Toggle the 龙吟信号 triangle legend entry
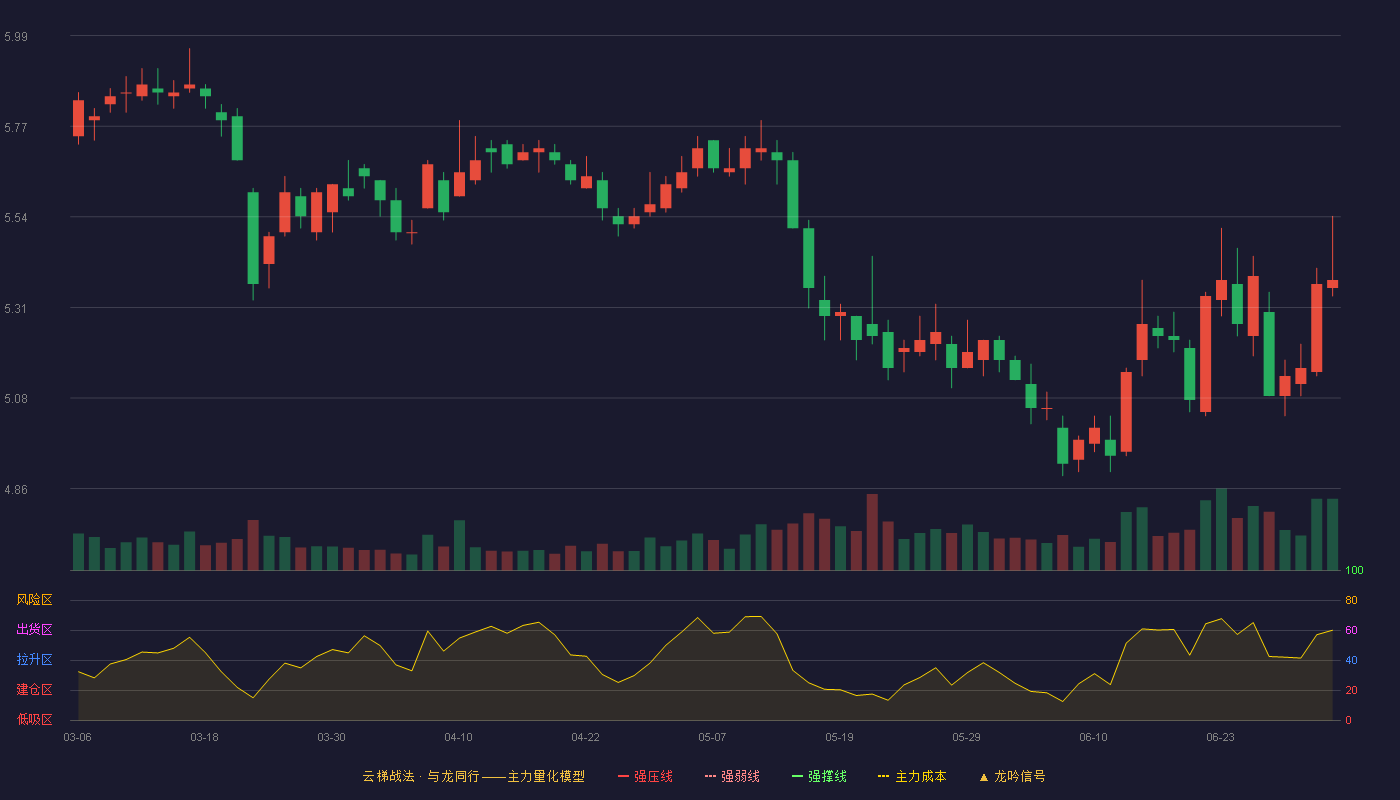Screen dimensions: 1400x800 1011,776
